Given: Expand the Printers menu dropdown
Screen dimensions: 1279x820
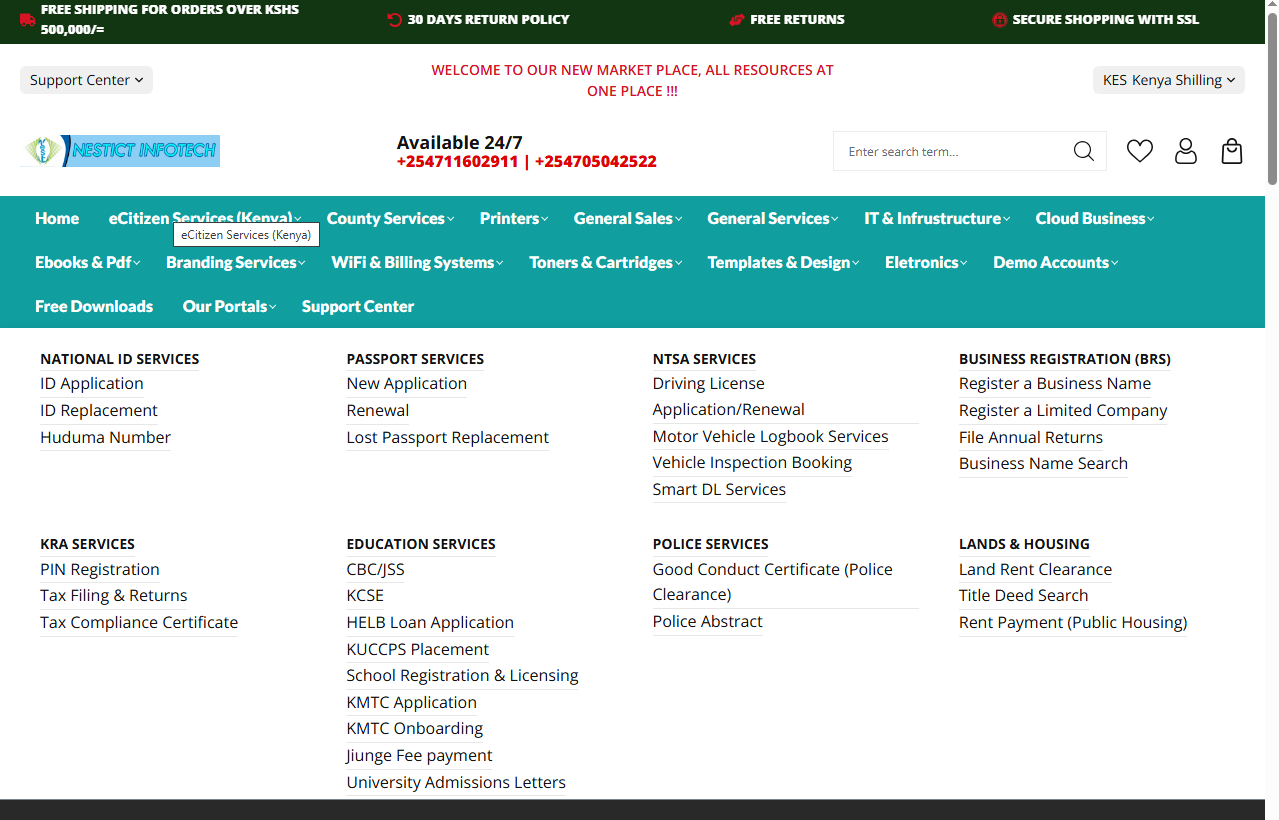Looking at the screenshot, I should [x=513, y=218].
